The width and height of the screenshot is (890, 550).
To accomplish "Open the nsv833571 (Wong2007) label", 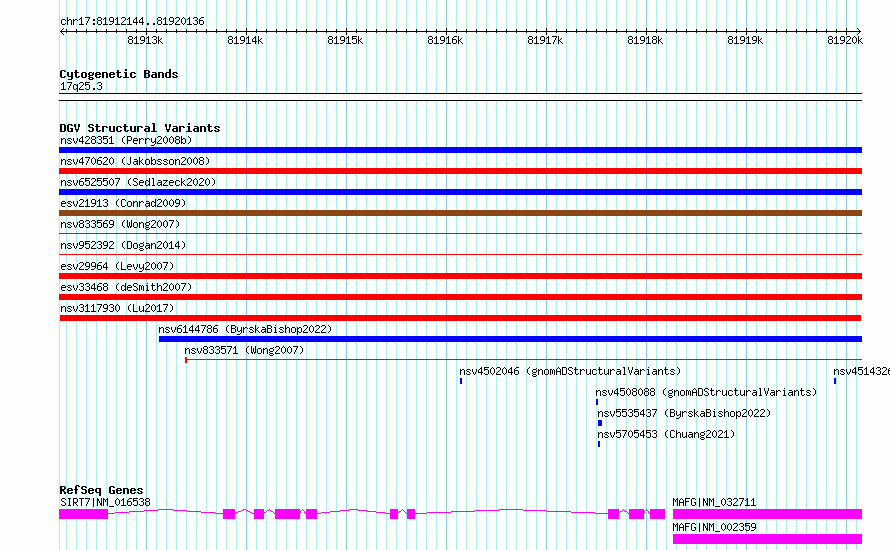I will 245,350.
